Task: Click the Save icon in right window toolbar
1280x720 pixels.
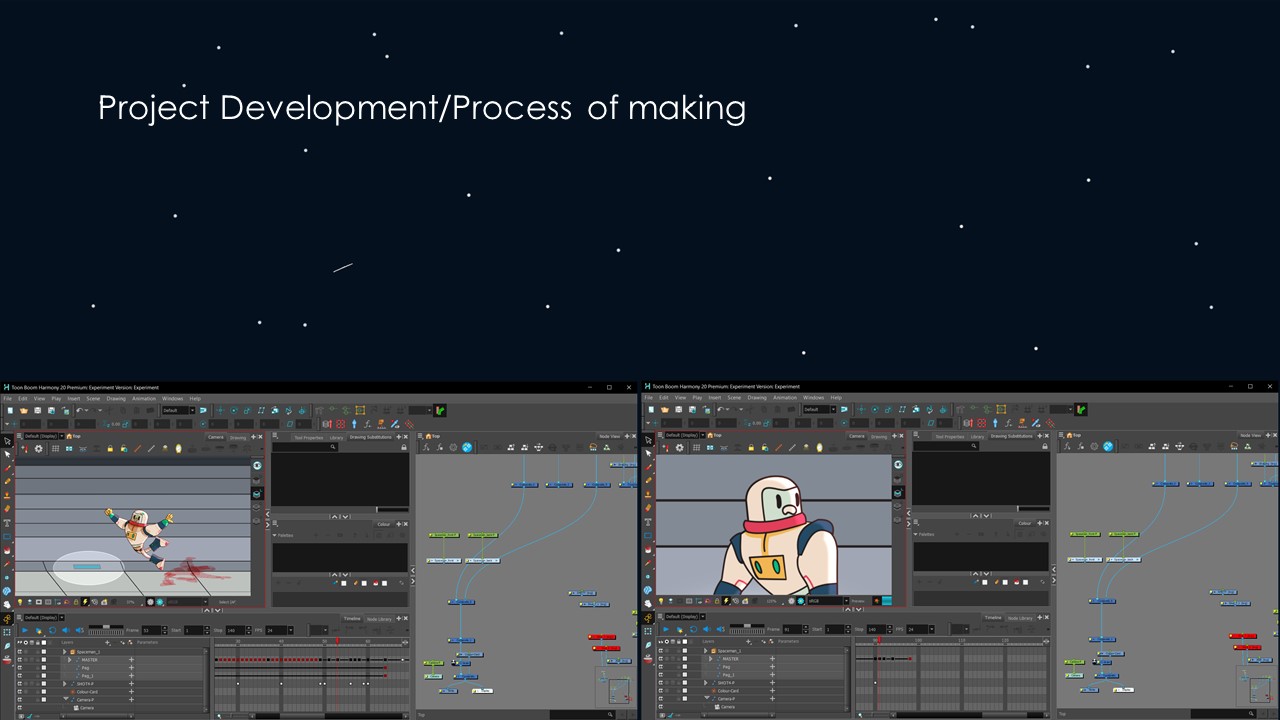Action: tap(677, 410)
